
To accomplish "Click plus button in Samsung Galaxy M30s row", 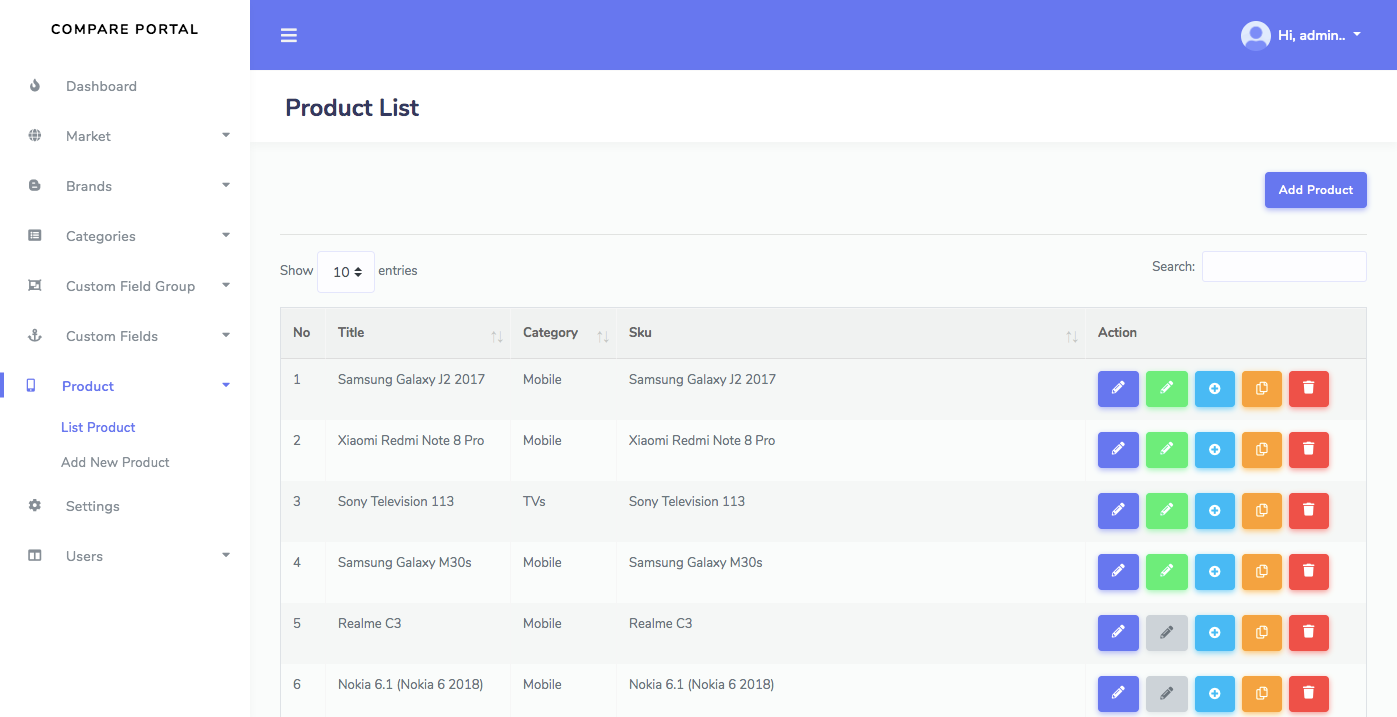I will pos(1214,572).
